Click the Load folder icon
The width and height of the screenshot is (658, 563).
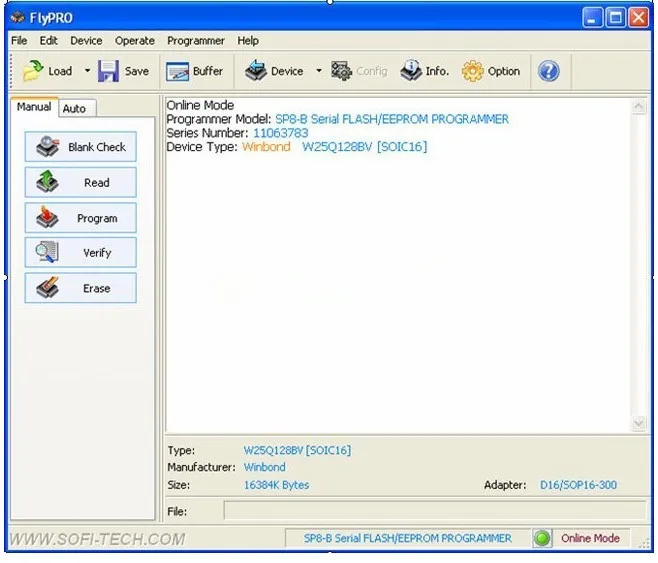pyautogui.click(x=33, y=70)
